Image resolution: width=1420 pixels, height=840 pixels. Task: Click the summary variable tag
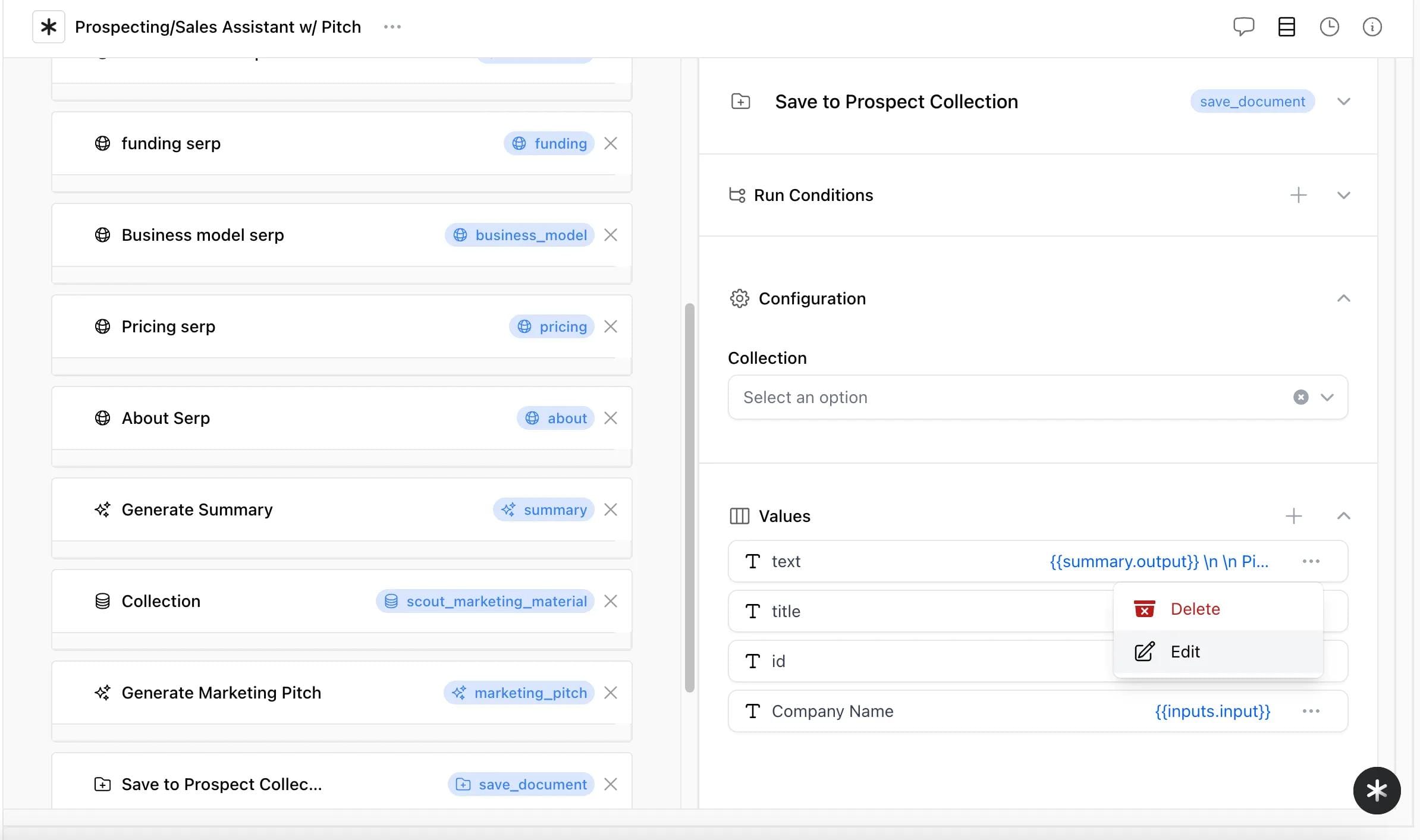[544, 509]
